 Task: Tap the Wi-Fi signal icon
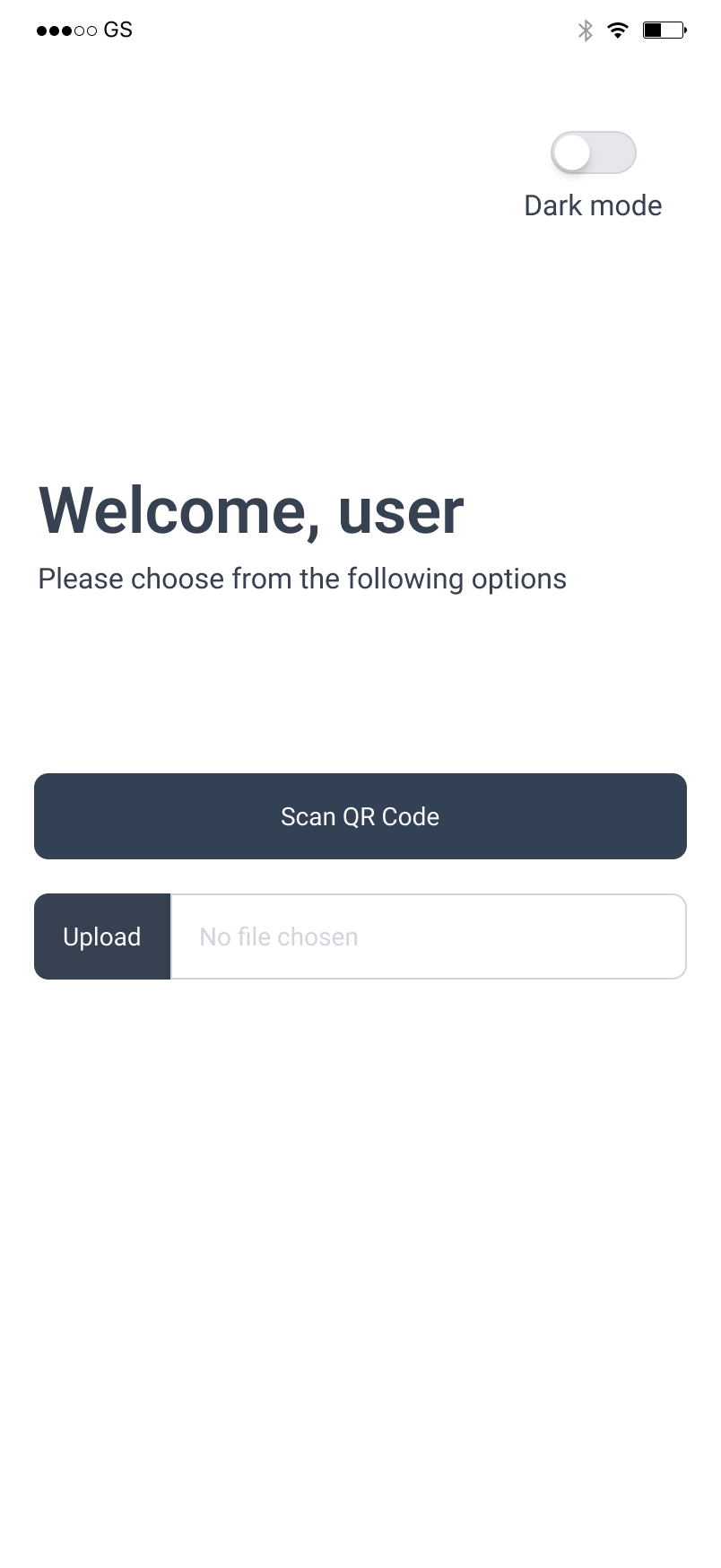point(617,30)
